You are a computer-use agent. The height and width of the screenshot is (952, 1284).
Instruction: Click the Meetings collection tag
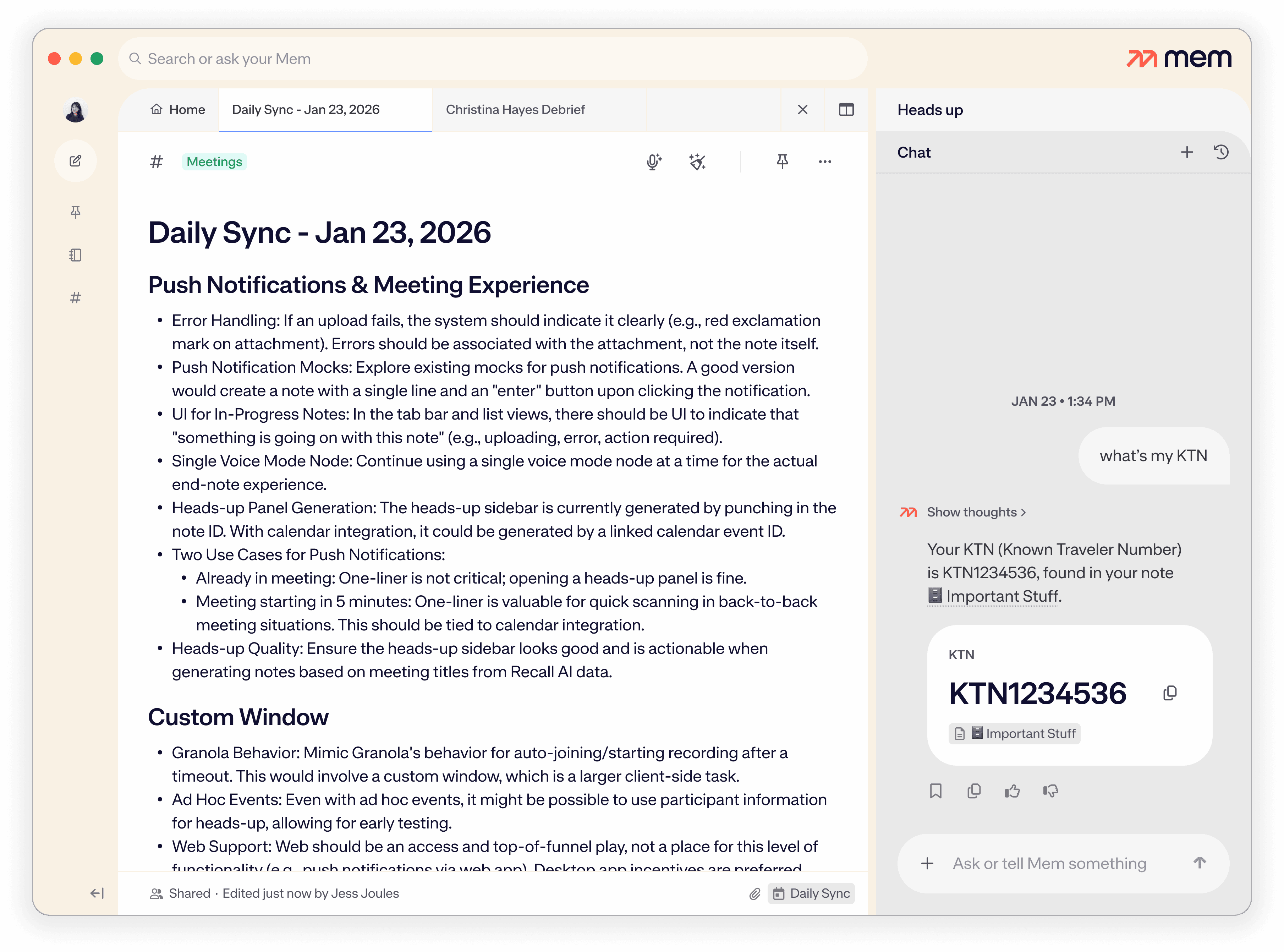pos(214,162)
